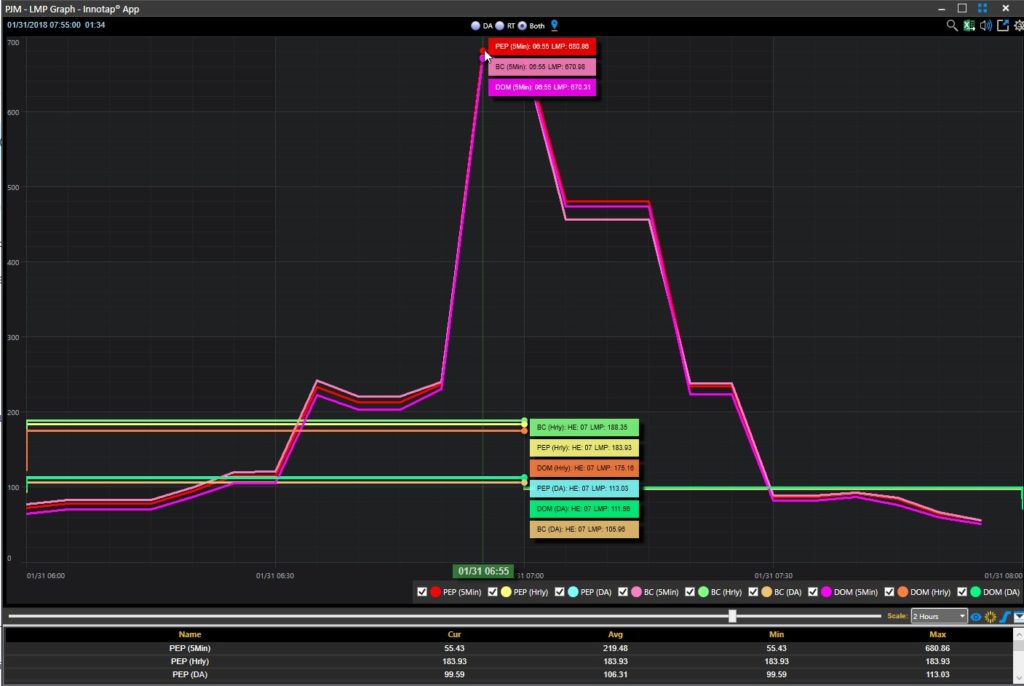Click the Avg column header
1024x686 pixels.
[615, 634]
